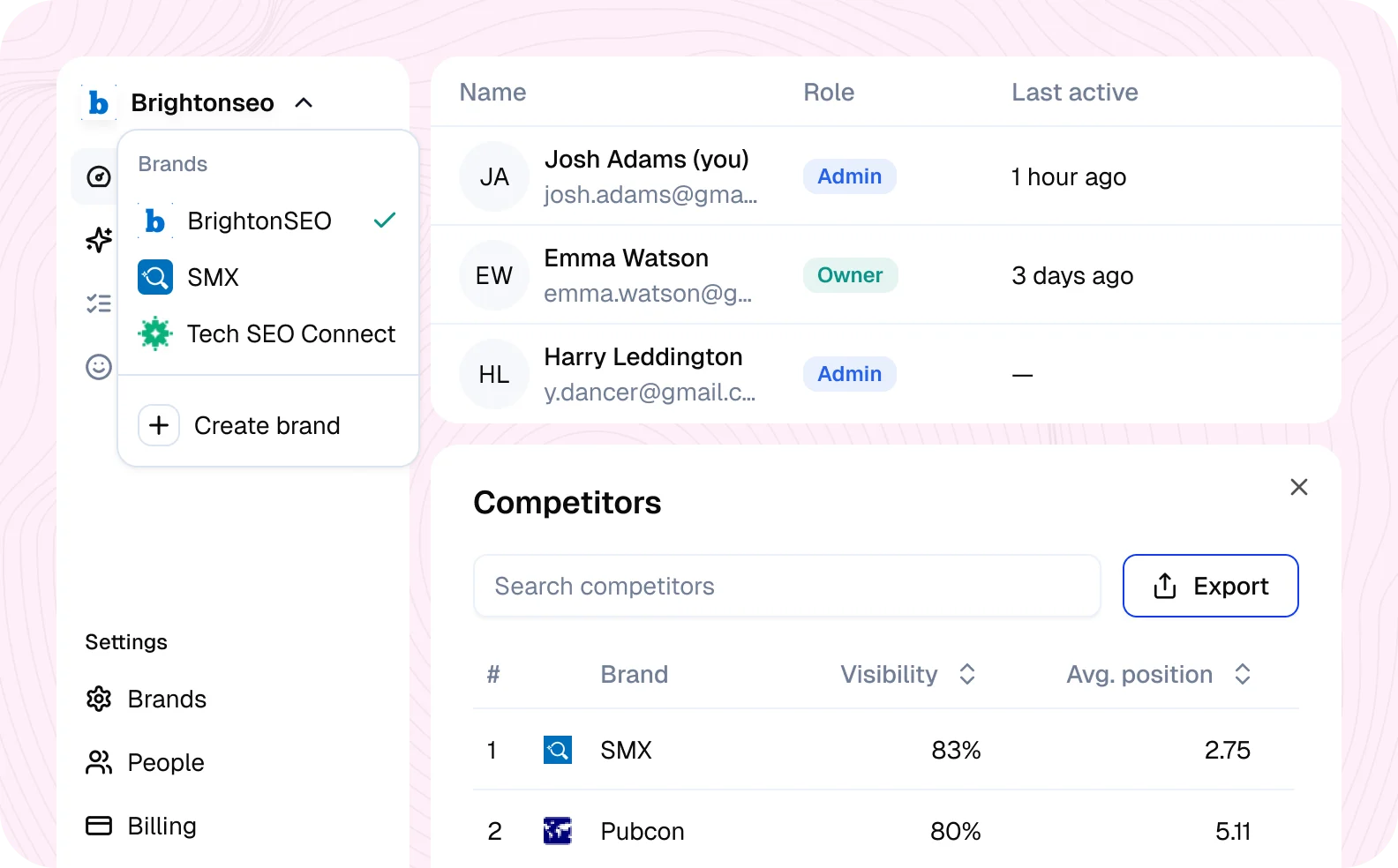Choose Tech SEO Connect as active brand
Image resolution: width=1398 pixels, height=868 pixels.
[291, 333]
